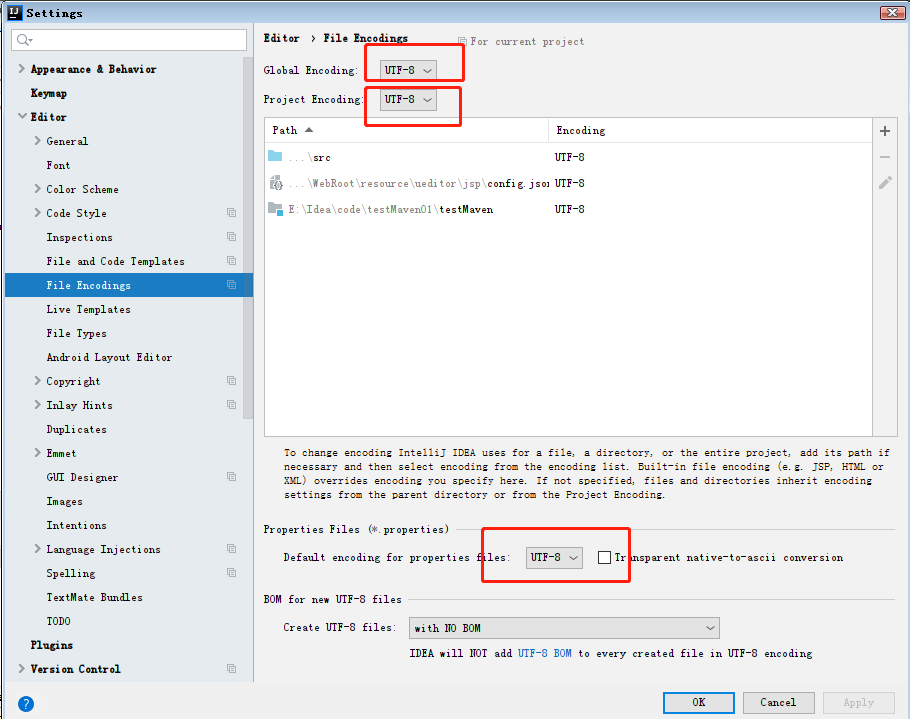910x719 pixels.
Task: Click the OK button
Action: pyautogui.click(x=699, y=703)
